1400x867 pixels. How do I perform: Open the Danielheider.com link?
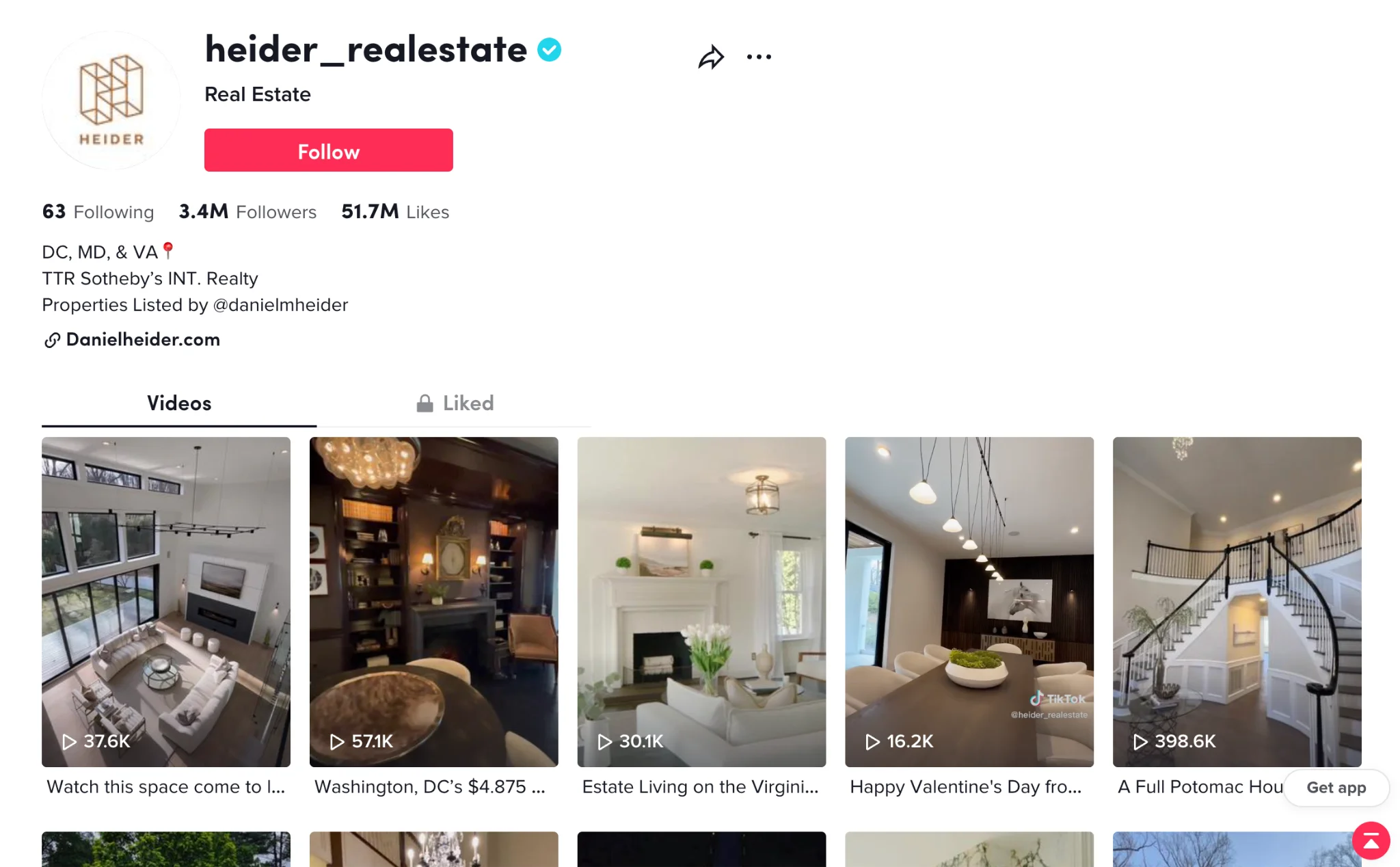point(143,340)
